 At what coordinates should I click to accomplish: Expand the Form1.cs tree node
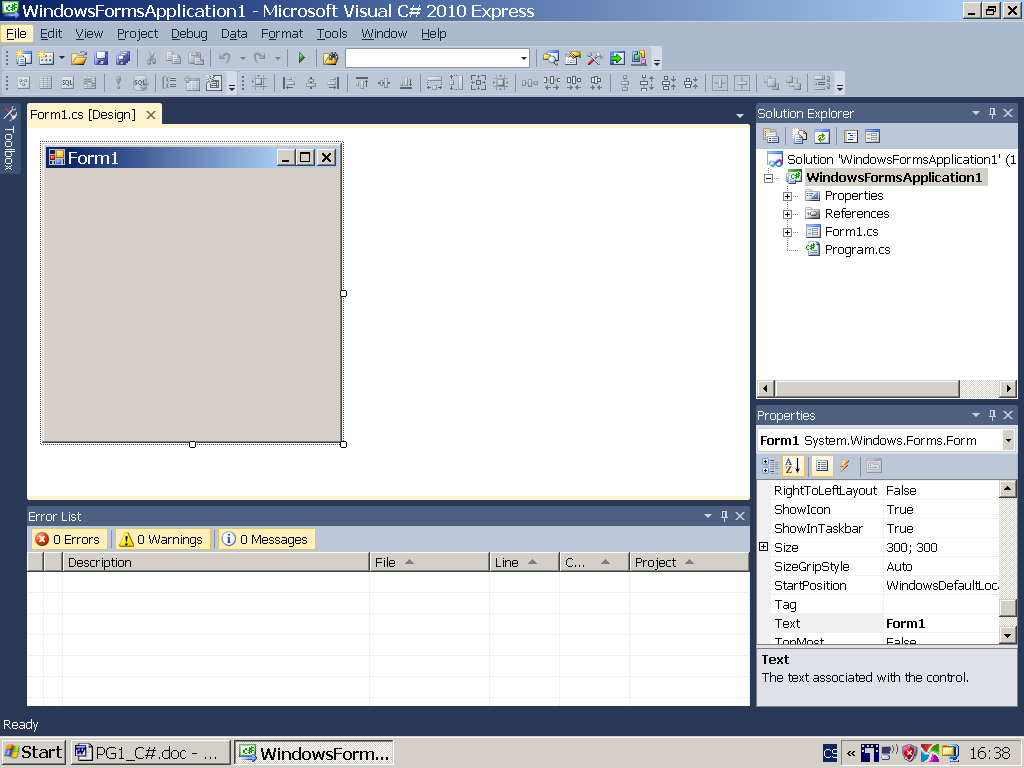(x=788, y=232)
